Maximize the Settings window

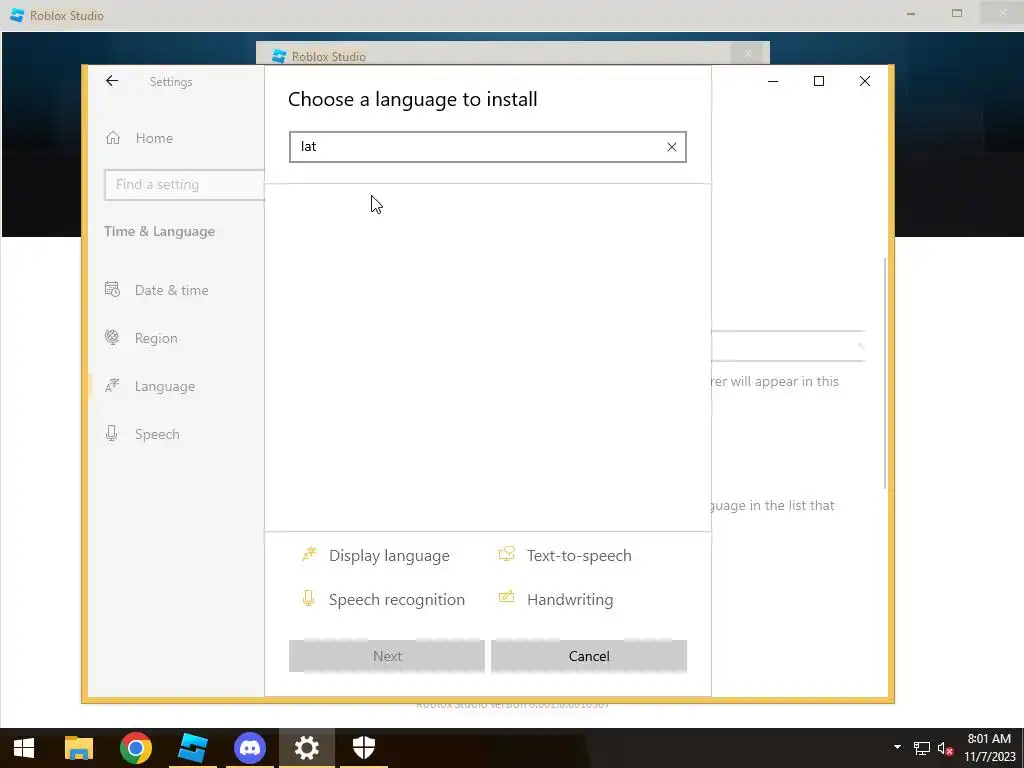coord(819,81)
